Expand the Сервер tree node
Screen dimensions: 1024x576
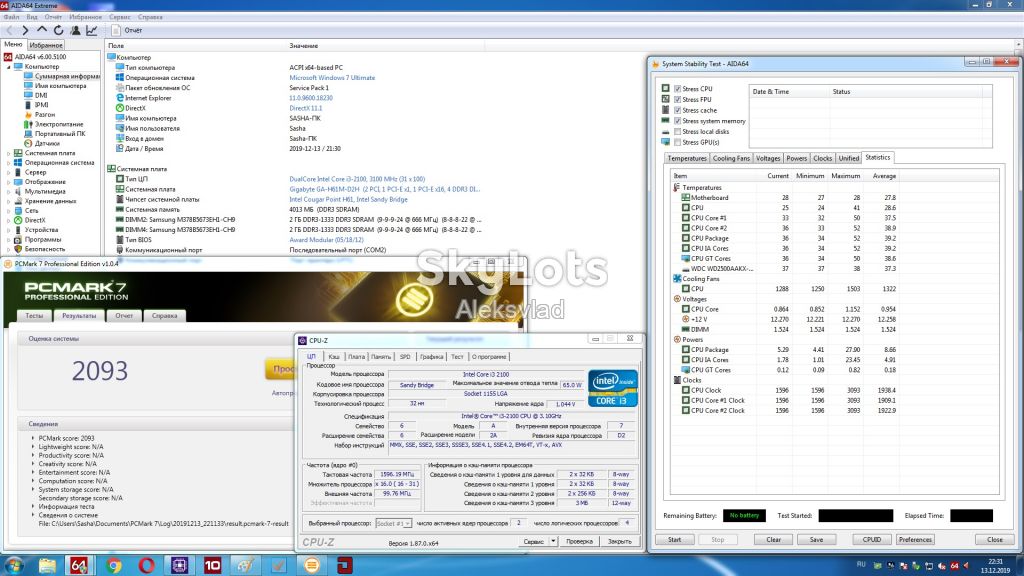tap(8, 172)
